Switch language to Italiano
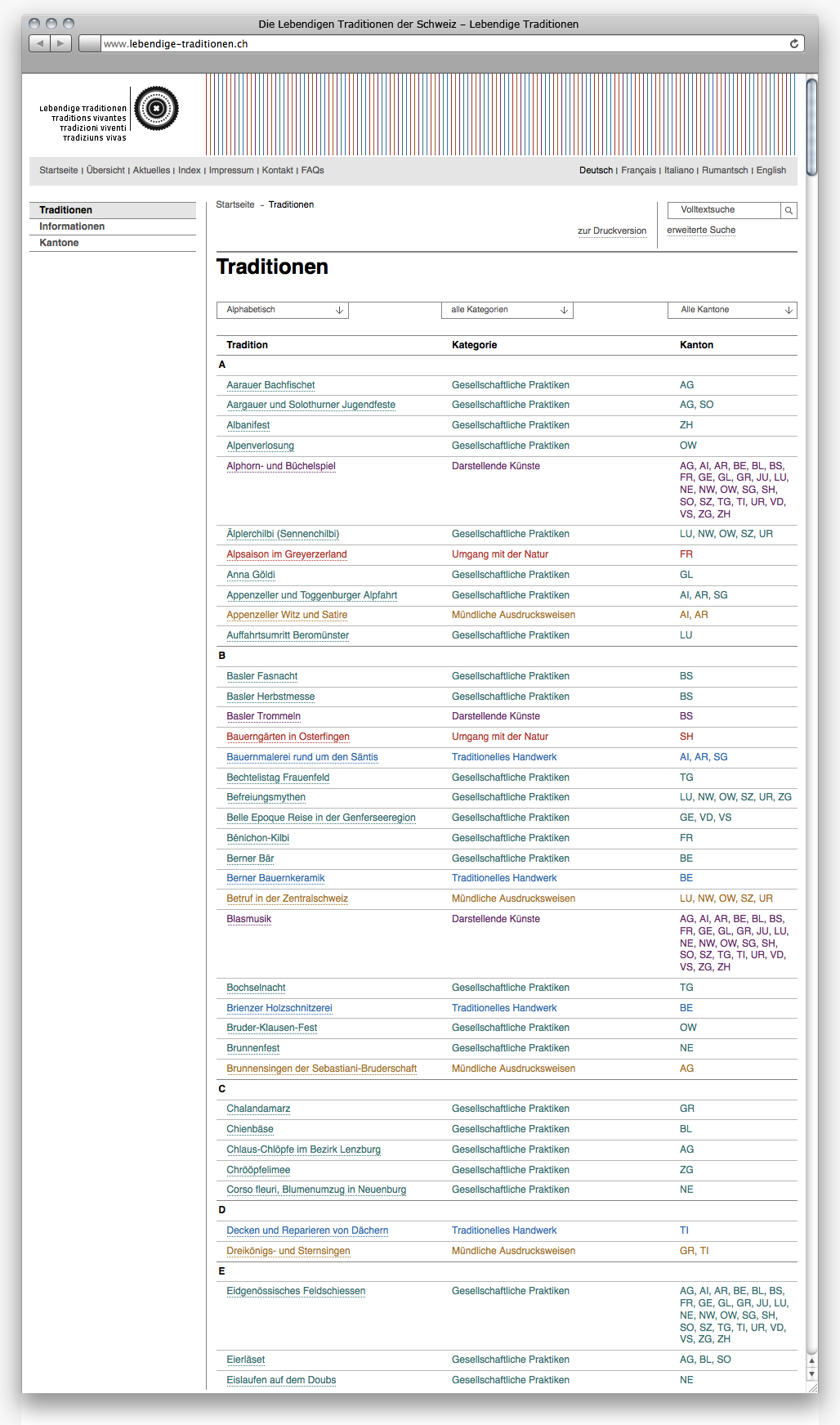This screenshot has width=840, height=1425. click(x=679, y=170)
